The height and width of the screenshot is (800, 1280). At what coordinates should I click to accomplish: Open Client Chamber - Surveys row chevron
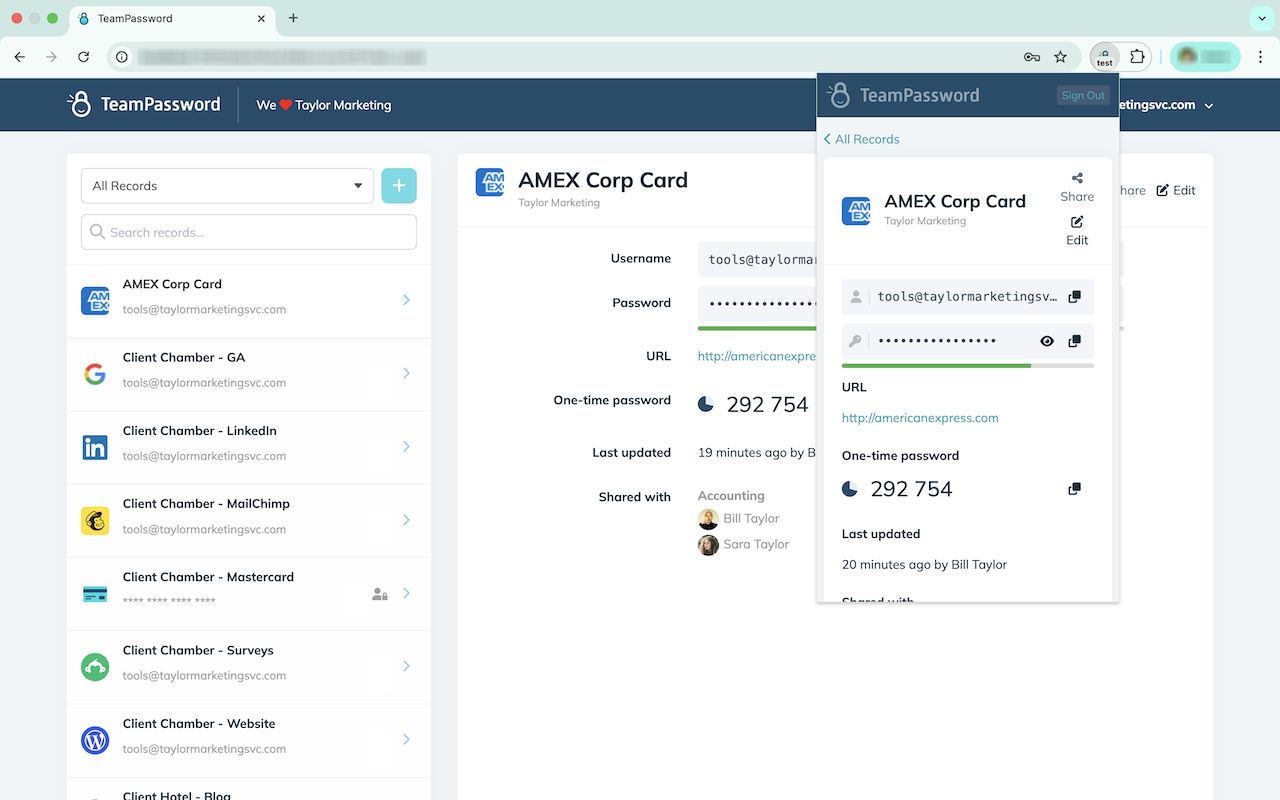click(x=406, y=666)
